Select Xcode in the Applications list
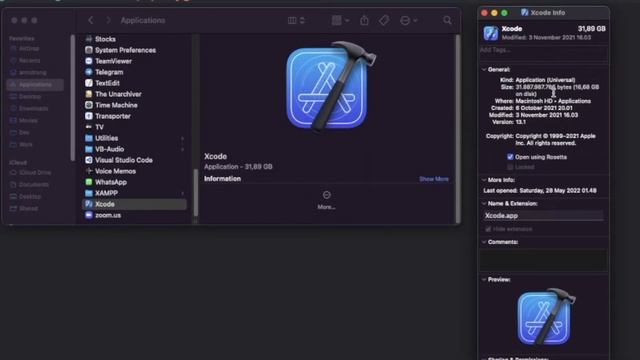This screenshot has height=360, width=640. coord(135,204)
